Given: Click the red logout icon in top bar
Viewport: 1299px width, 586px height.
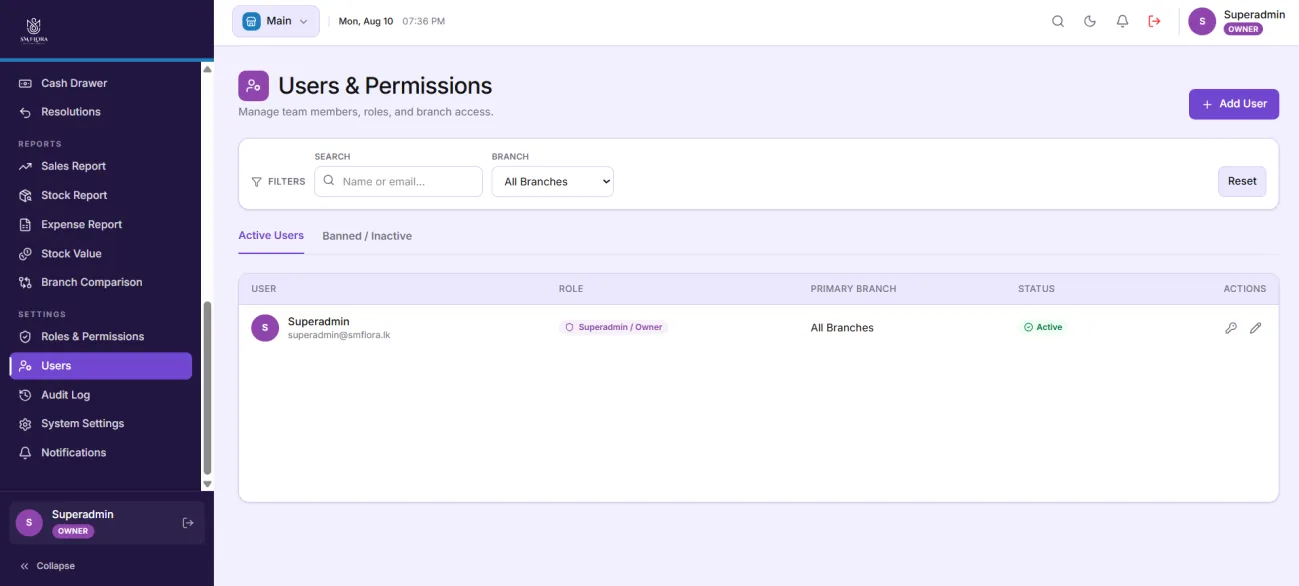Looking at the screenshot, I should coord(1154,21).
